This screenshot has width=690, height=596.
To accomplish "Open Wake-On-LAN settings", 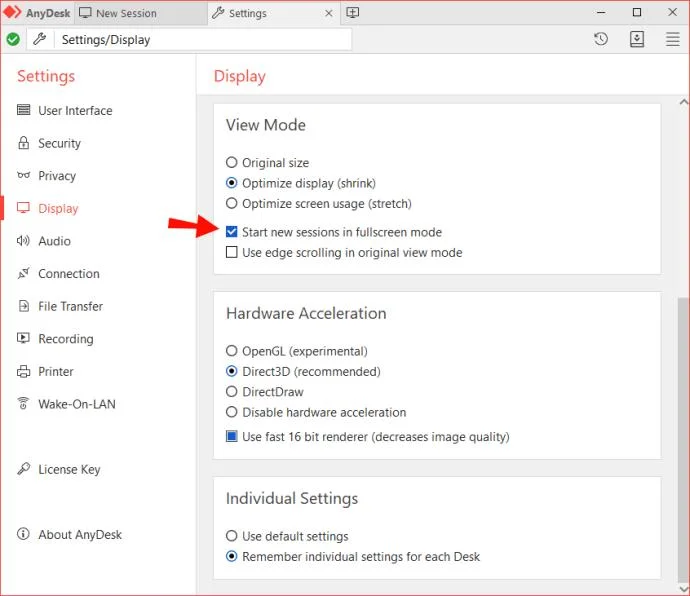I will [x=77, y=404].
